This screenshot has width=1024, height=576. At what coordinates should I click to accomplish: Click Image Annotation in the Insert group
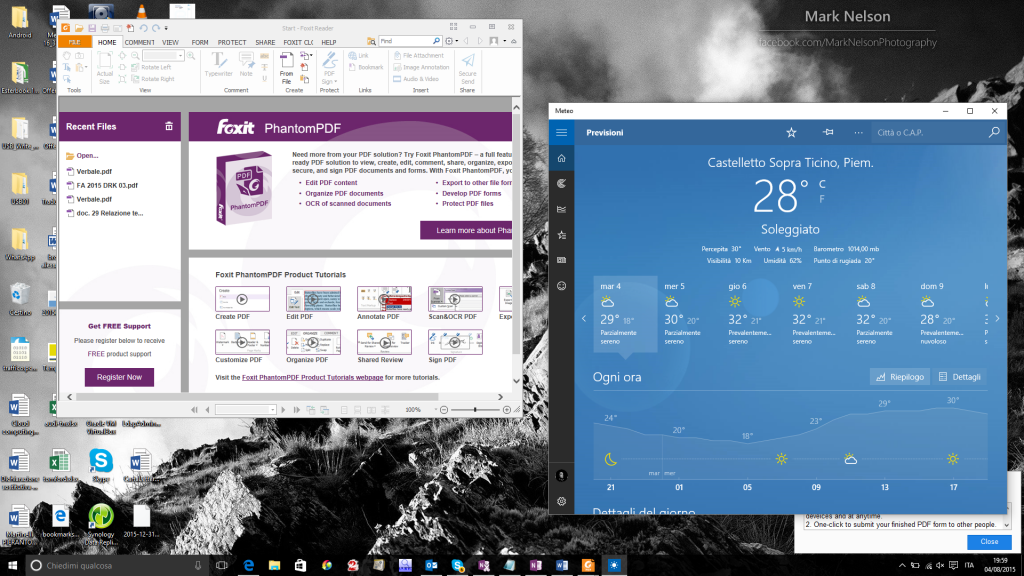point(421,67)
